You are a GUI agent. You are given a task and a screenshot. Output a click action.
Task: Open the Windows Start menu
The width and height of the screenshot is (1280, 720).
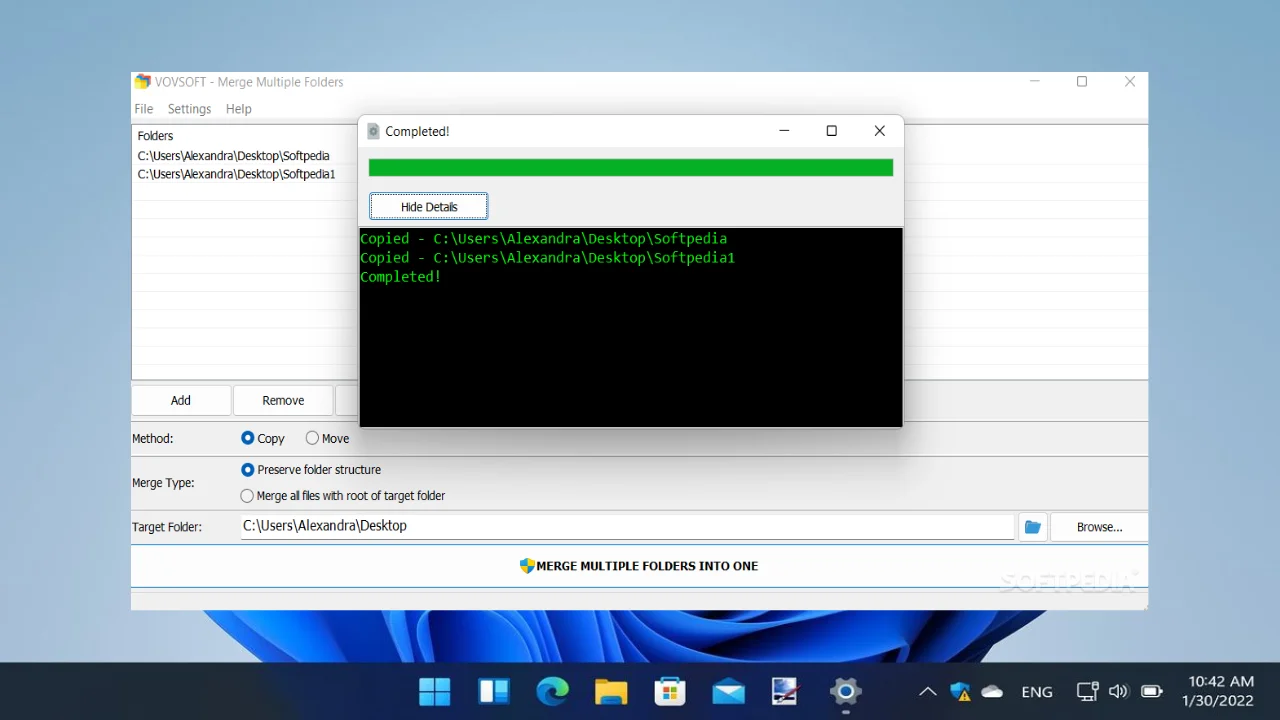click(x=435, y=691)
